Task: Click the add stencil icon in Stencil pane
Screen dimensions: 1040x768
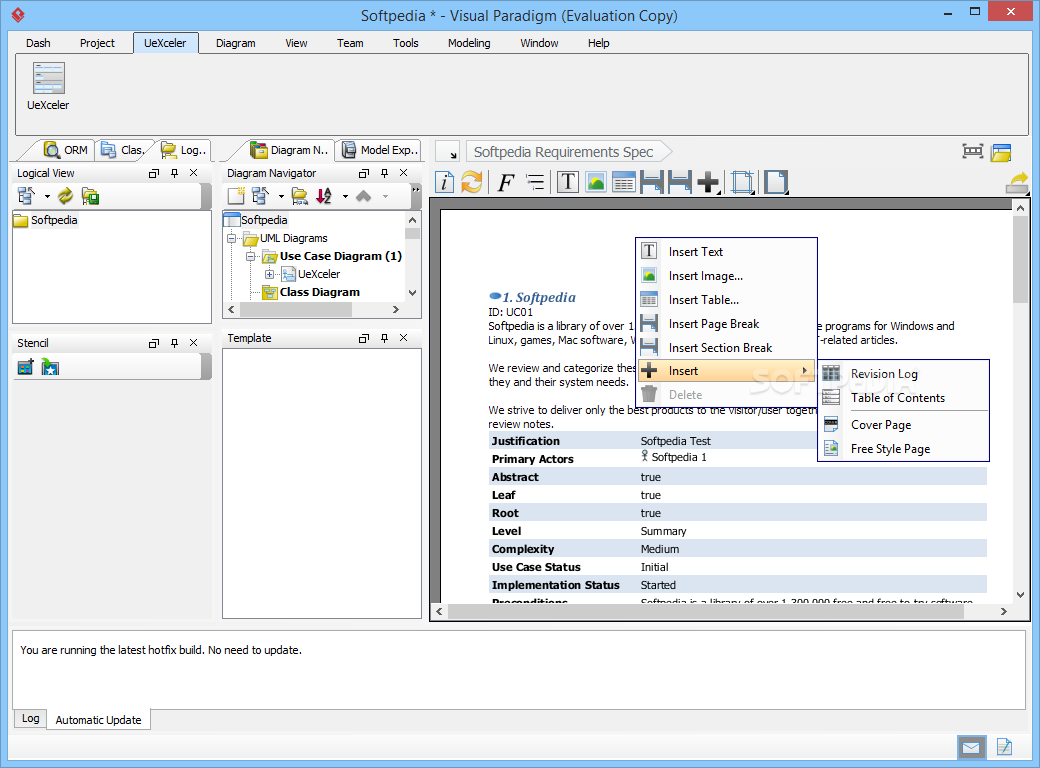Action: click(x=25, y=366)
